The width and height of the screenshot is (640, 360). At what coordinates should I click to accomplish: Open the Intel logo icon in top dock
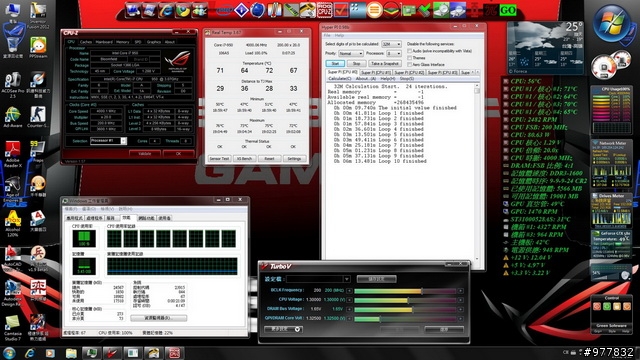[x=224, y=10]
